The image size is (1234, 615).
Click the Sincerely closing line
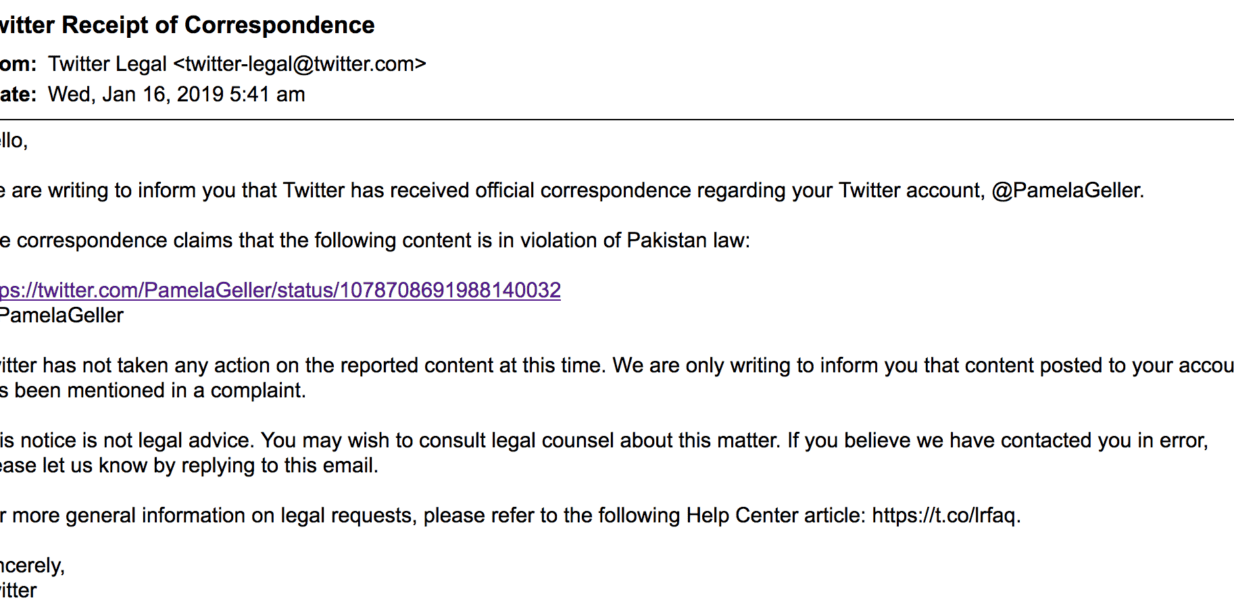click(32, 566)
